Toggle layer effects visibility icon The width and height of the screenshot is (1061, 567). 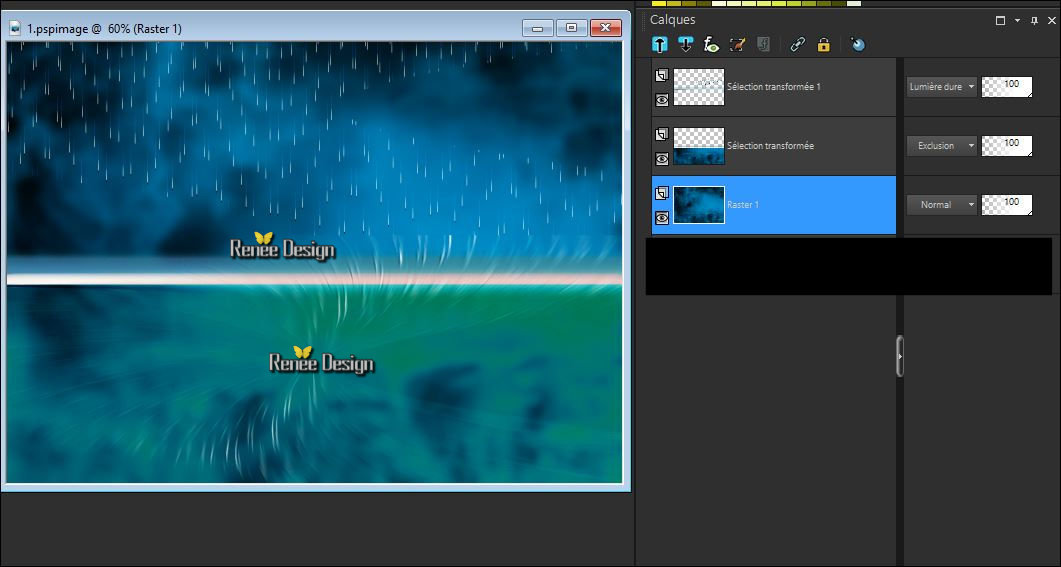pyautogui.click(x=711, y=45)
